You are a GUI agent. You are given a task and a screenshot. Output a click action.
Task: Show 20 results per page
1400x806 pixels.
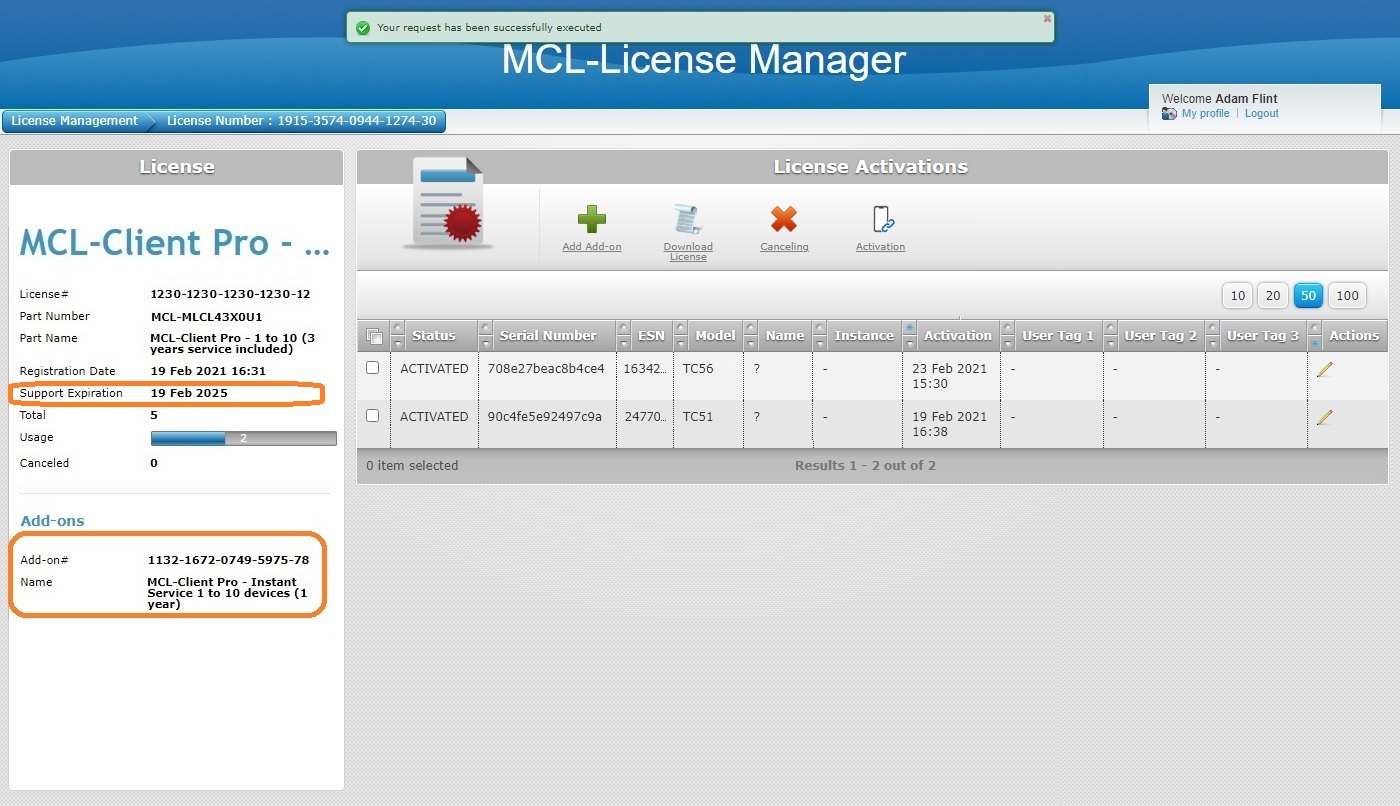[x=1273, y=296]
